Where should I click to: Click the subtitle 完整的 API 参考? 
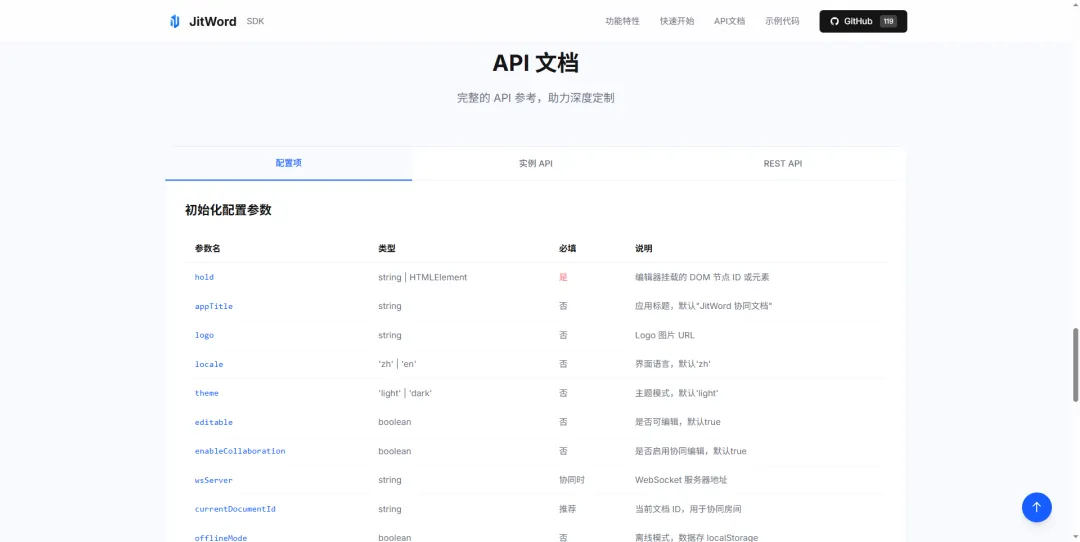(536, 98)
